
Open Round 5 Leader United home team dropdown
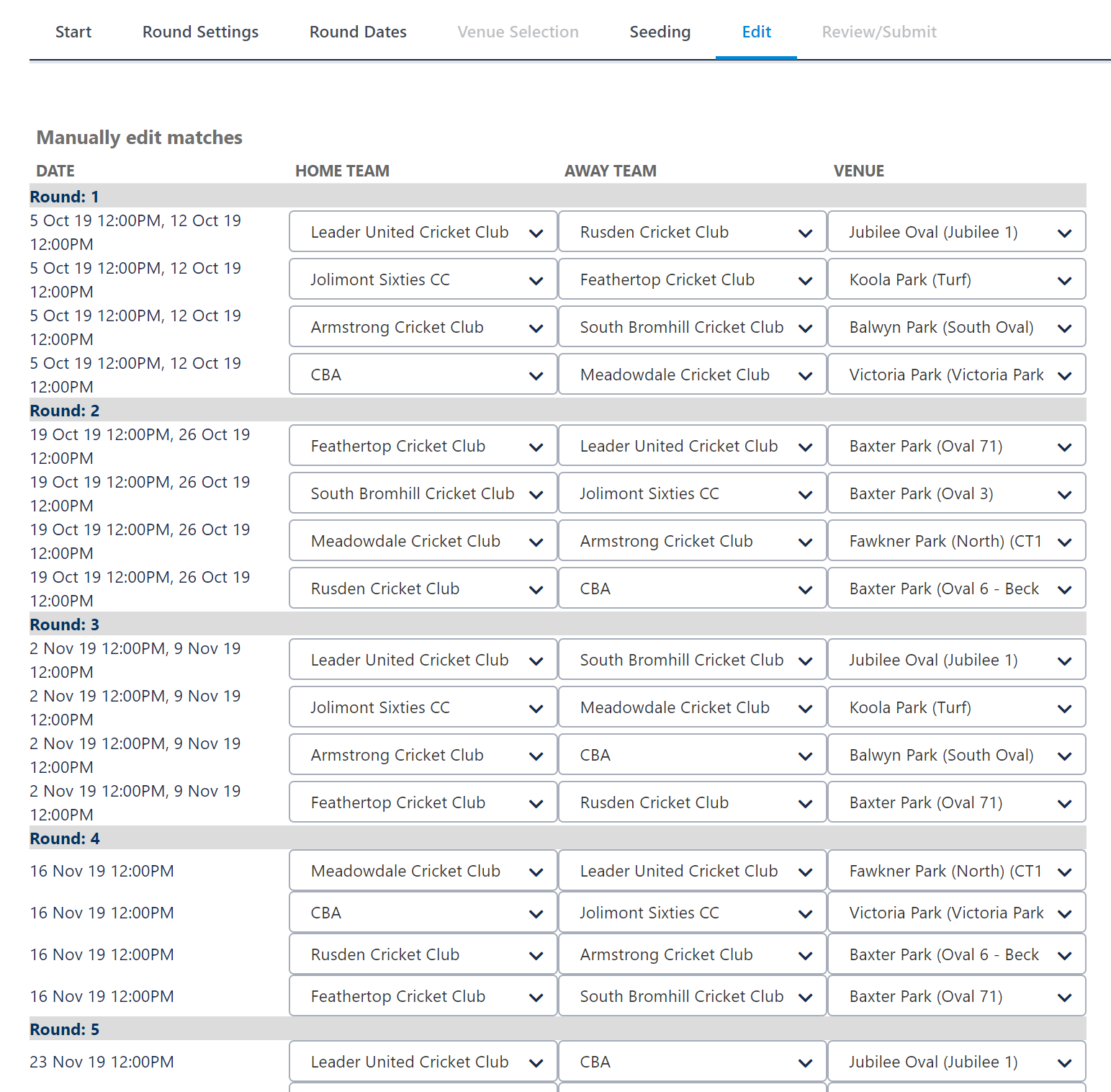tap(423, 1061)
